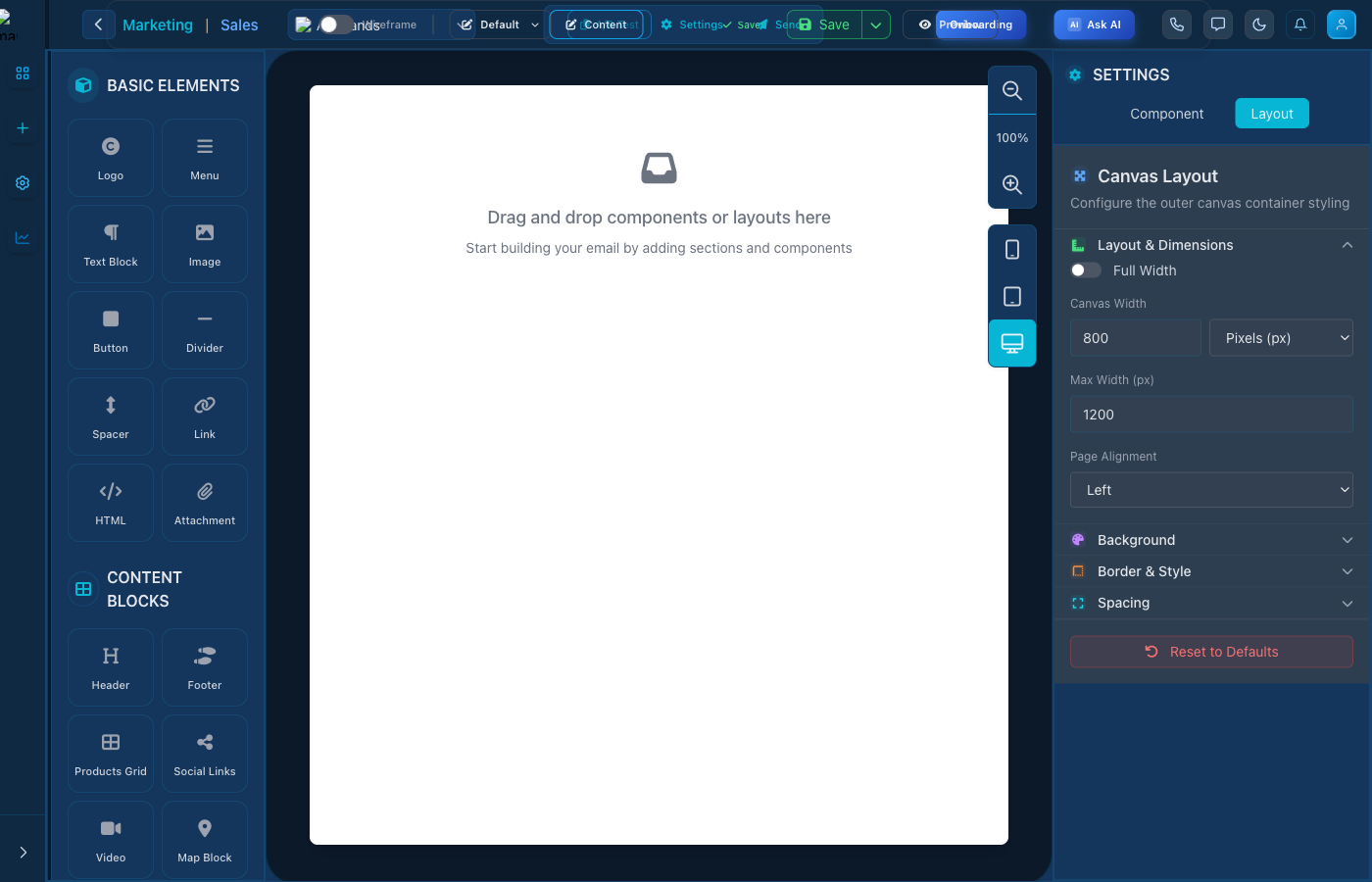Viewport: 1372px width, 882px height.
Task: Expand the Border & Style section
Action: pos(1211,571)
